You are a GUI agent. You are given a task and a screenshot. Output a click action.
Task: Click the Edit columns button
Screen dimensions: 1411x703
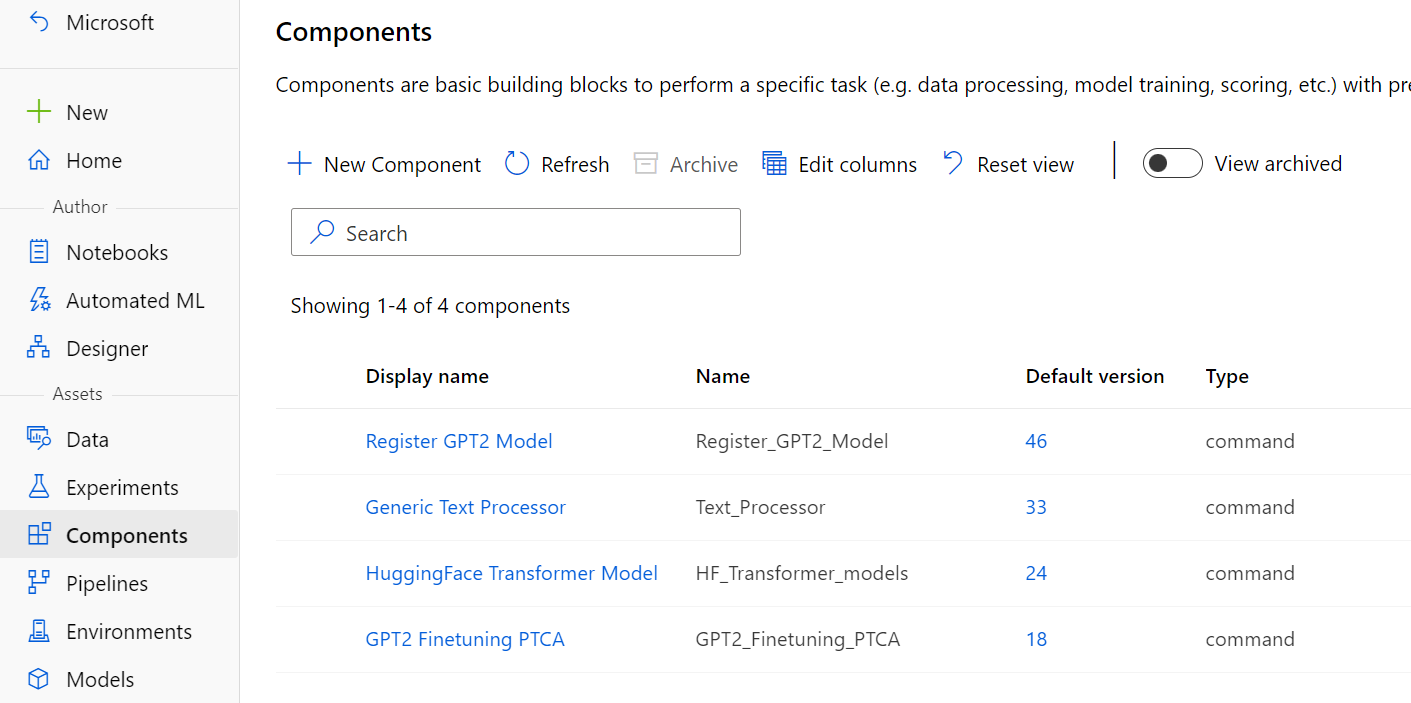[839, 164]
